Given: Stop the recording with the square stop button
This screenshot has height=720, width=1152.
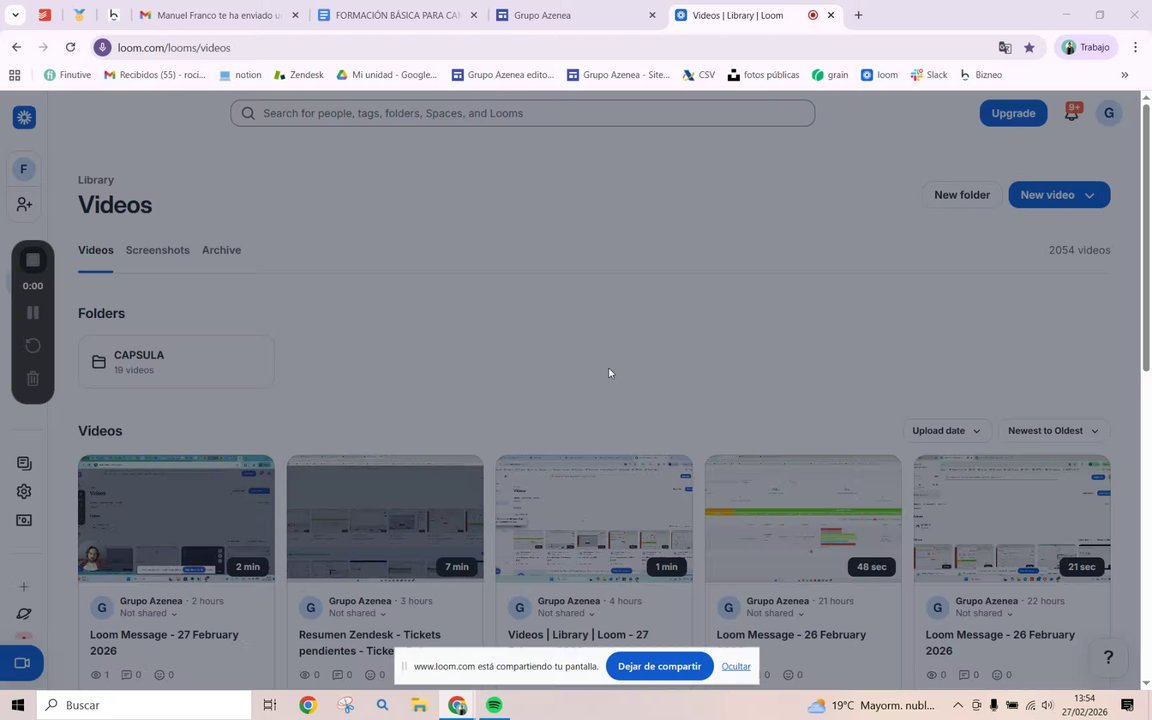Looking at the screenshot, I should pos(33,260).
